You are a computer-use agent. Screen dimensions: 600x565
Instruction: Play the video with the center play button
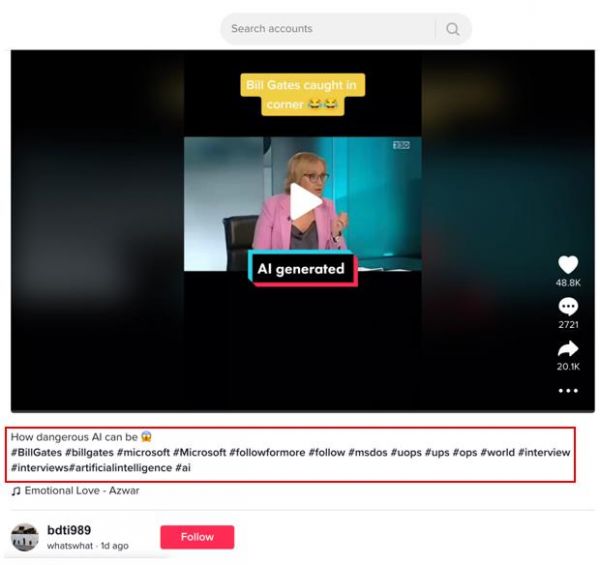pyautogui.click(x=305, y=202)
